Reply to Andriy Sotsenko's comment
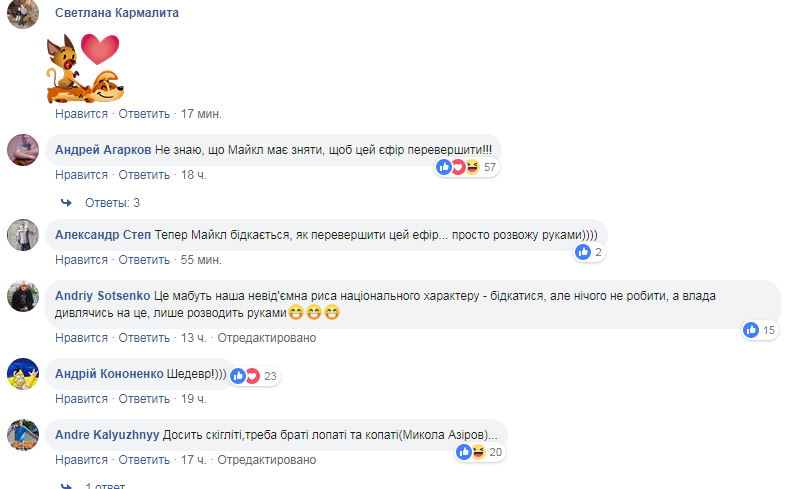The image size is (804, 489). [x=144, y=338]
